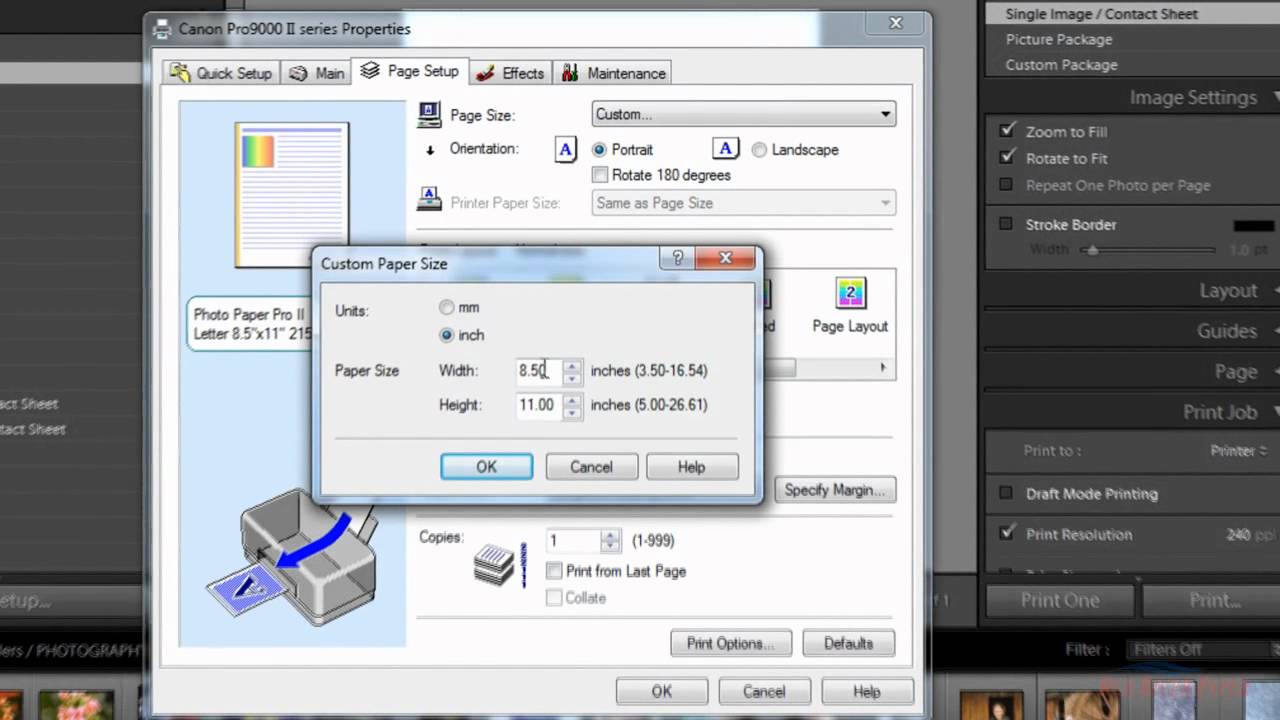Toggle Repeat One Photo per Page checkbox
Viewport: 1280px width, 720px height.
1006,185
